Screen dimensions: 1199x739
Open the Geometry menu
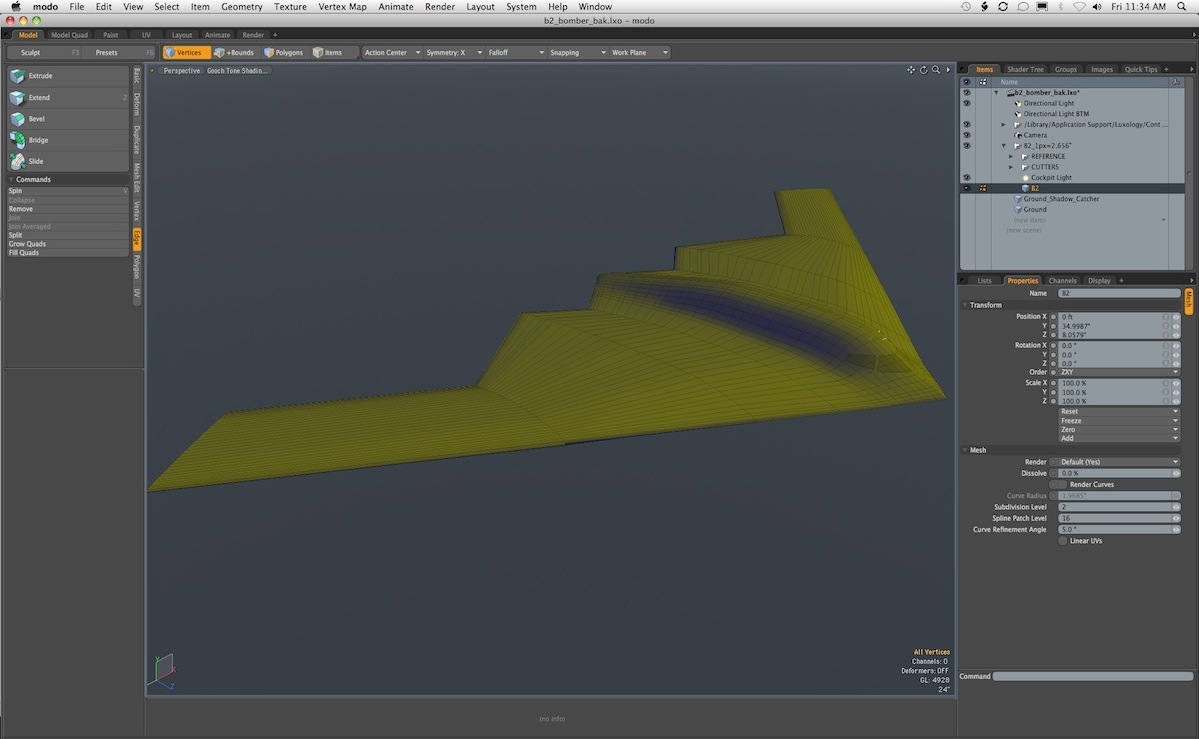pos(241,7)
